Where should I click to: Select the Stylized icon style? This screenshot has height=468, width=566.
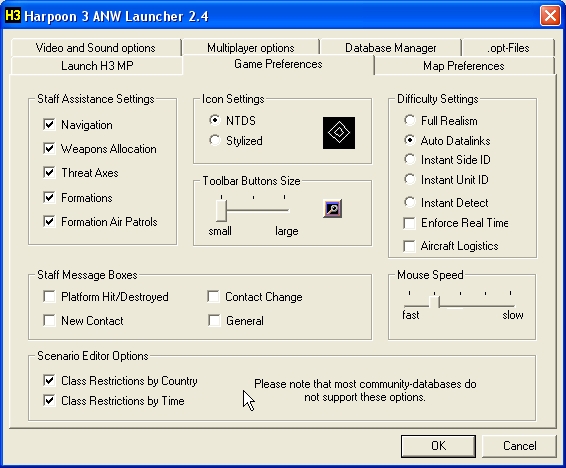tap(215, 140)
